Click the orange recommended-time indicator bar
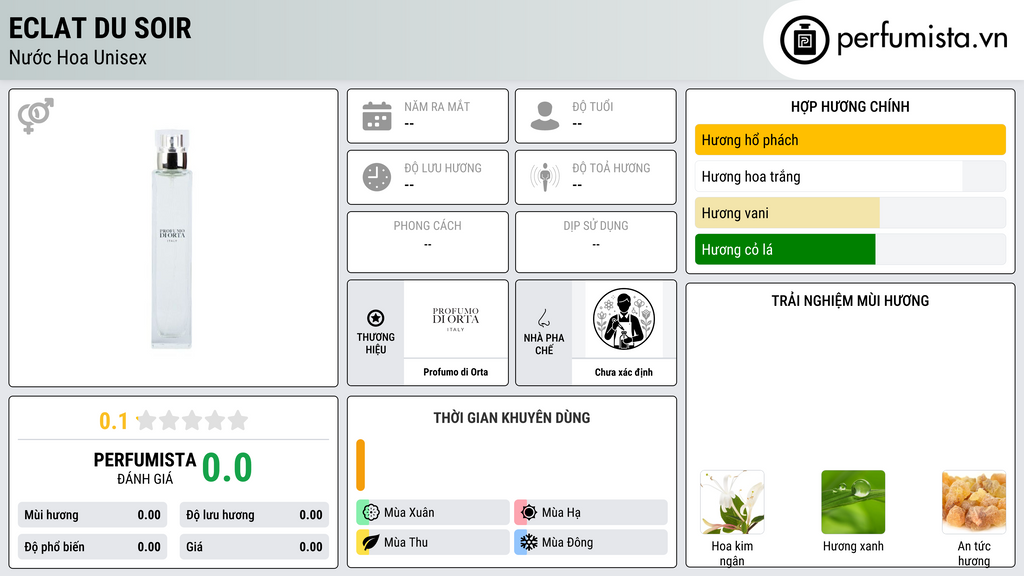 (360, 465)
